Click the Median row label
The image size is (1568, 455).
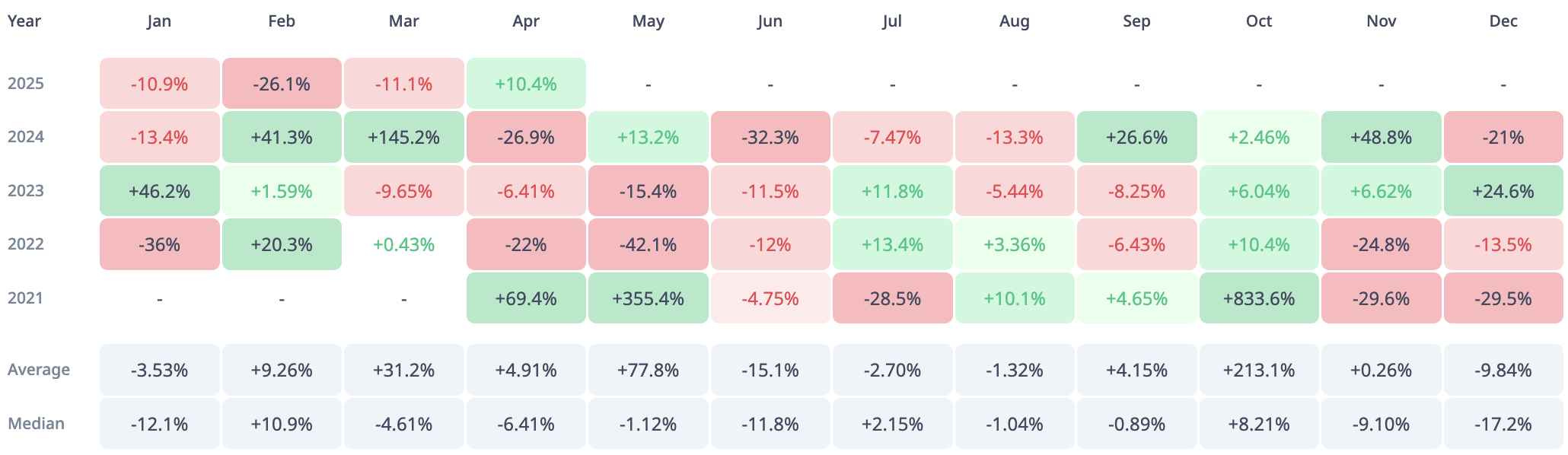click(37, 424)
